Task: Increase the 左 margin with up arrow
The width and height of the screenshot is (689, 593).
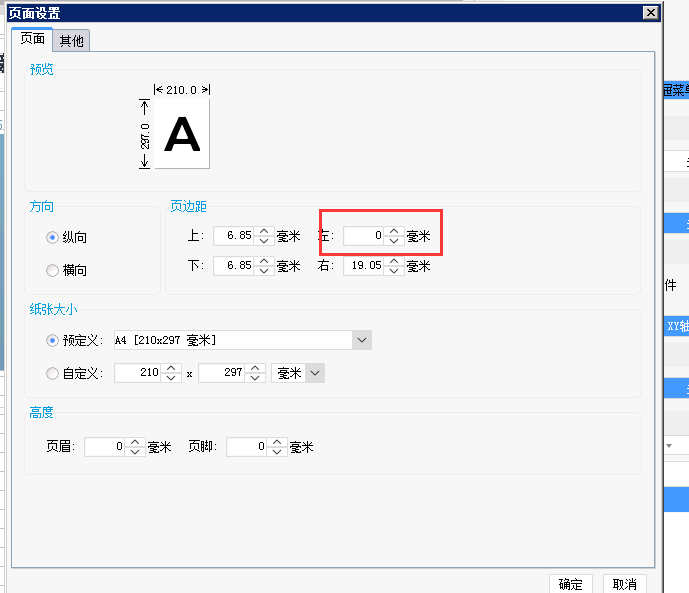Action: [394, 231]
